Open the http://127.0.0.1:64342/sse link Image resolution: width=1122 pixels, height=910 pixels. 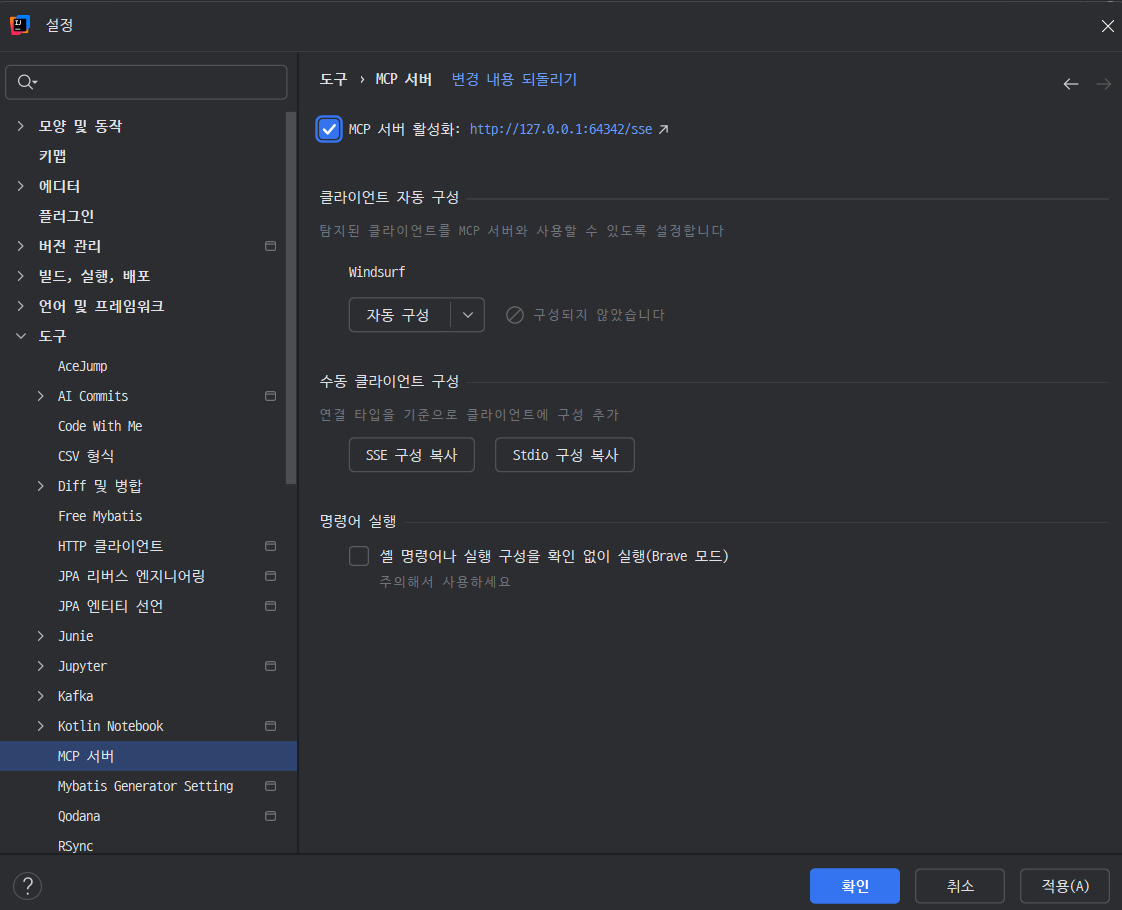pos(560,129)
